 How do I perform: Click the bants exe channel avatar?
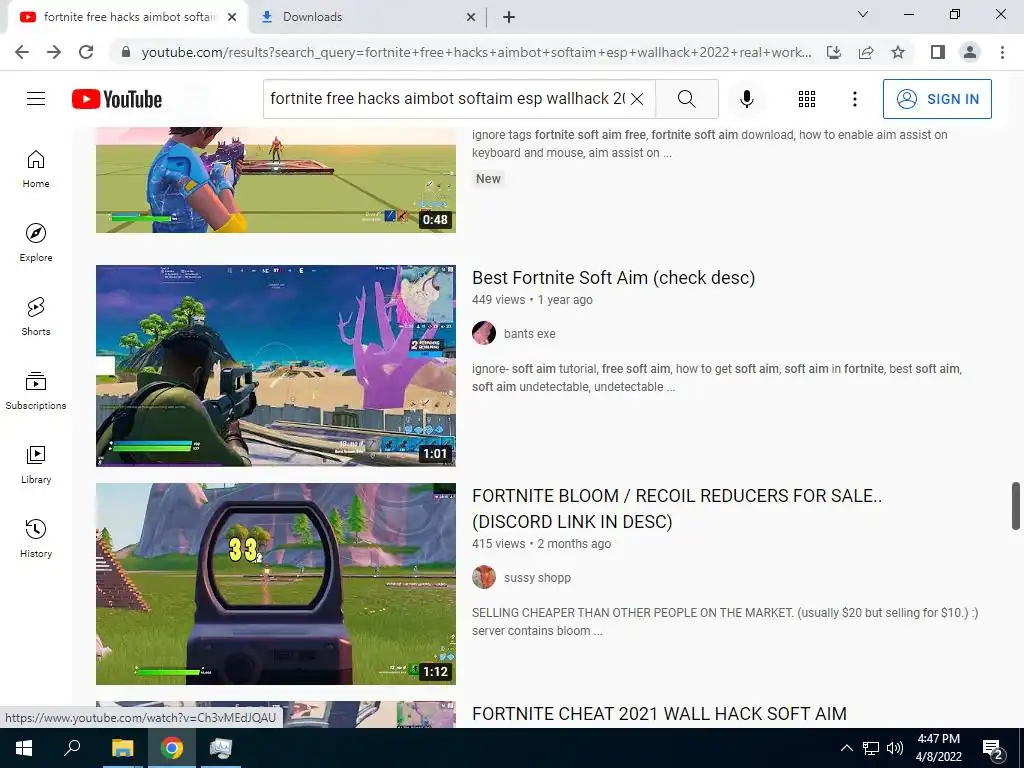point(484,333)
